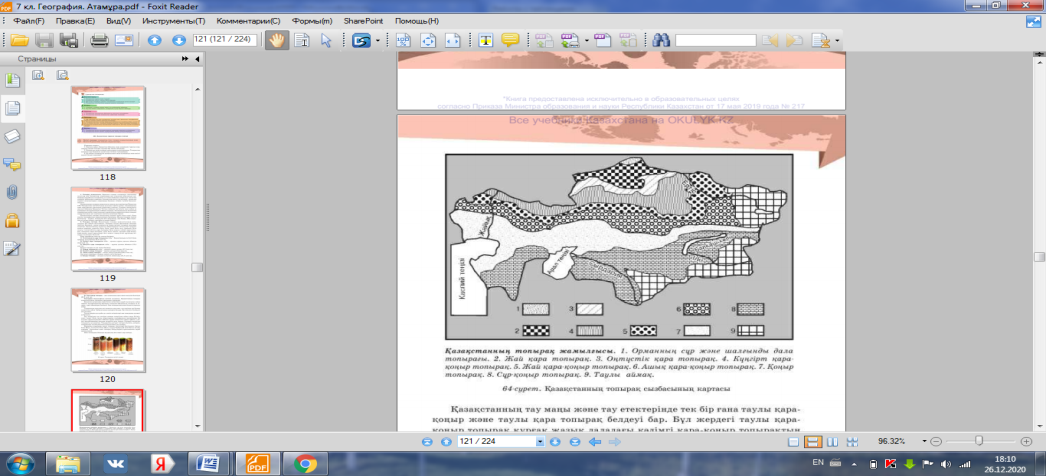Open a file with the folder icon
The height and width of the screenshot is (476, 1046).
coord(19,40)
